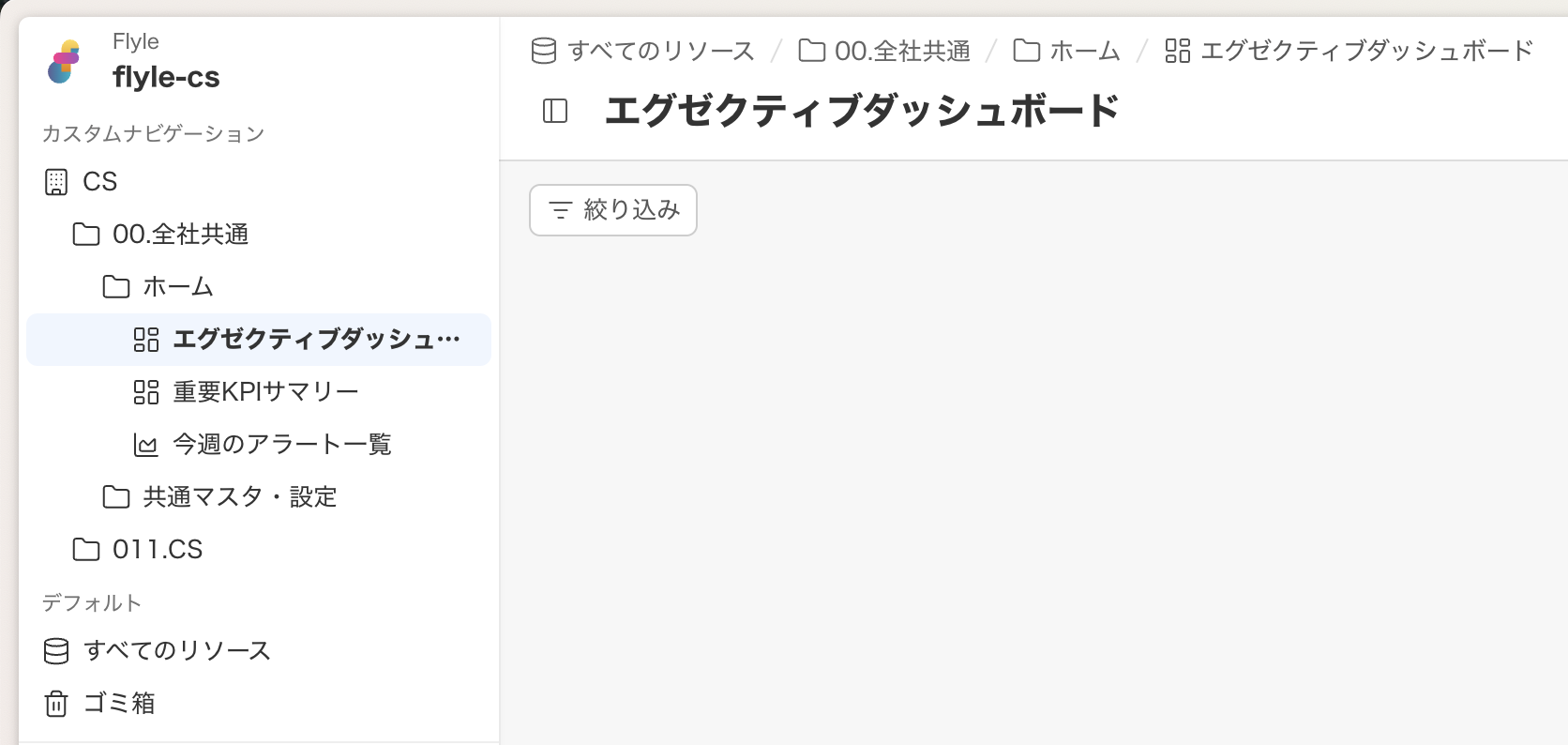Viewport: 1568px width, 745px height.
Task: Click database icon in breadcrumb bar
Action: tap(544, 51)
